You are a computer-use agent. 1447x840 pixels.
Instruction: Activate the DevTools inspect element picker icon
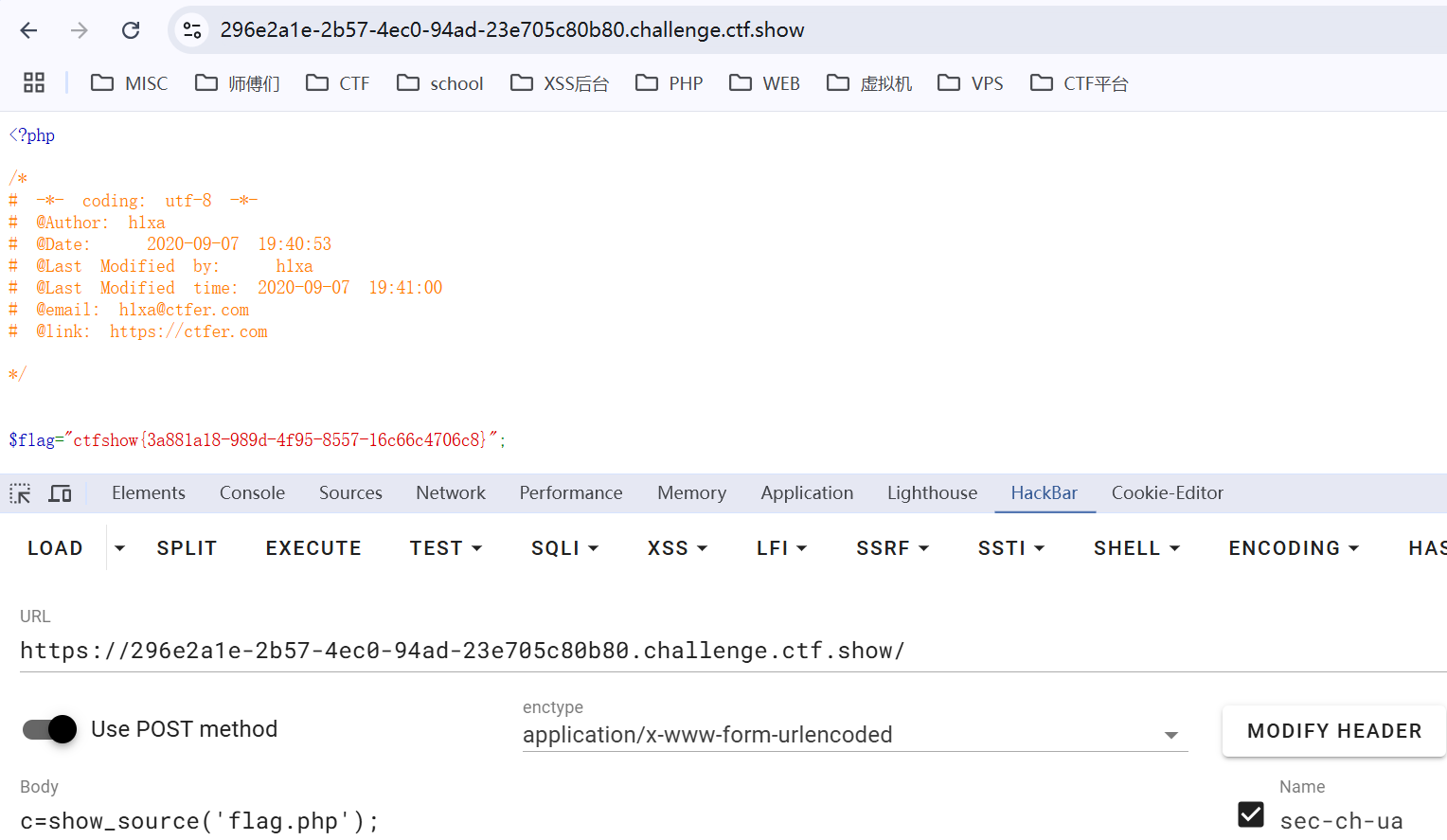click(x=20, y=493)
